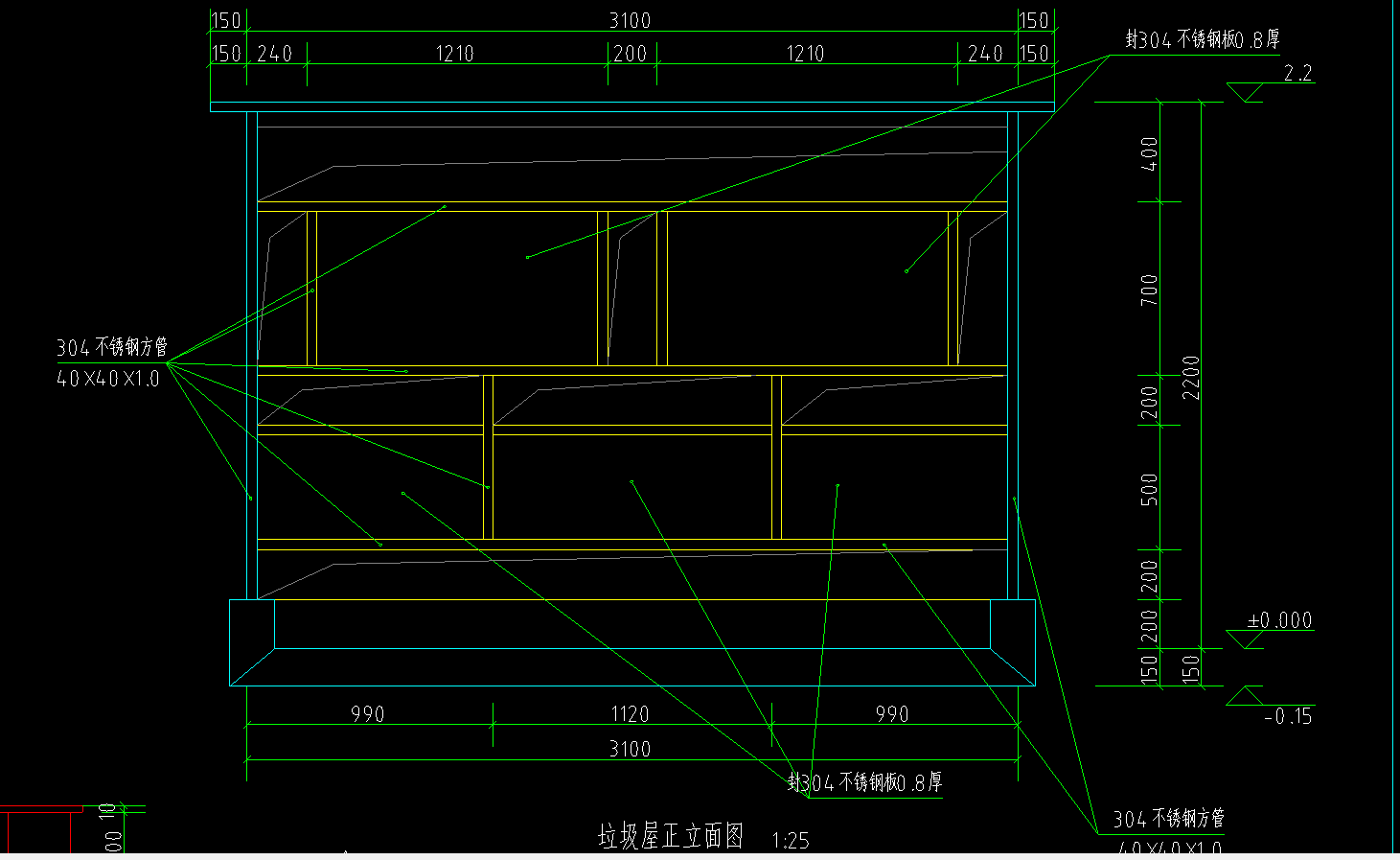Select the fully visible 40X40X1.0 size label
The image size is (1400, 860).
[108, 379]
